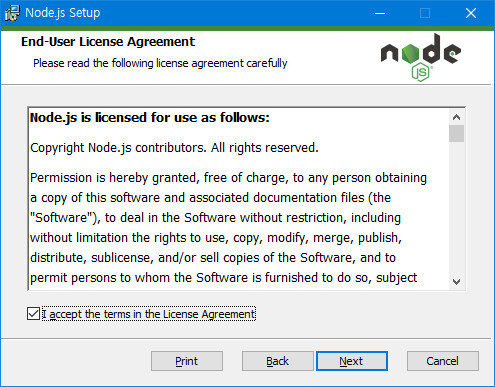Click the "I accept the terms" label text
The height and width of the screenshot is (387, 495).
pyautogui.click(x=149, y=314)
